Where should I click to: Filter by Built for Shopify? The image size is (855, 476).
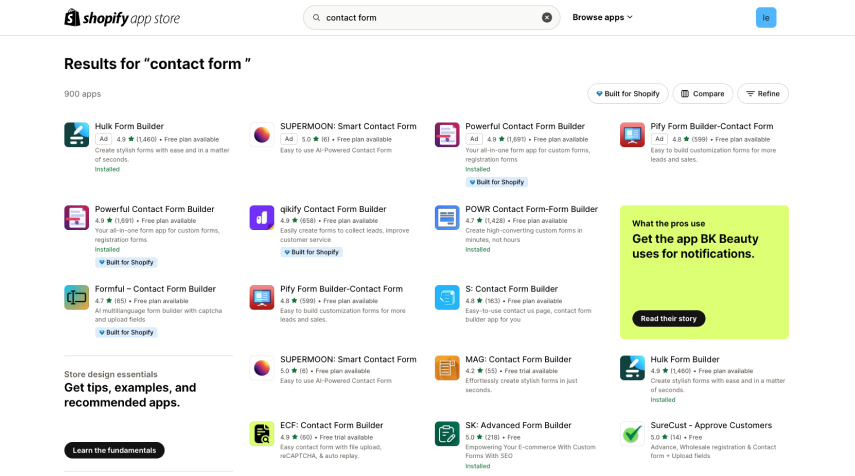tap(628, 94)
